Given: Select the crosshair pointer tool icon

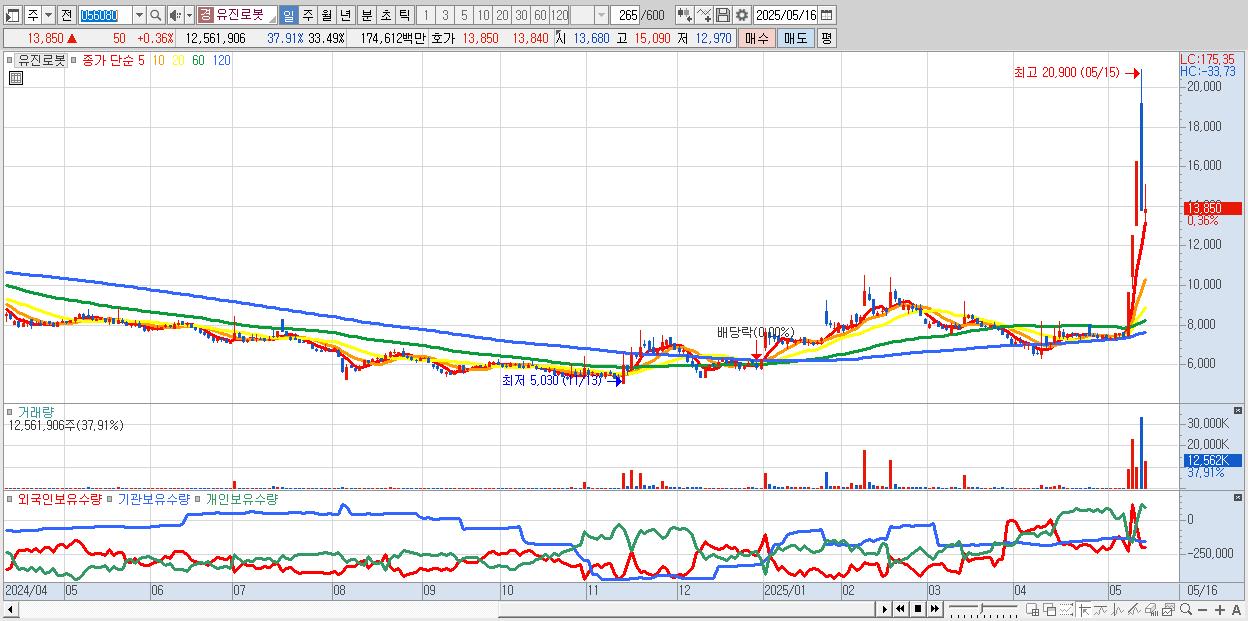Looking at the screenshot, I should click(1084, 609).
